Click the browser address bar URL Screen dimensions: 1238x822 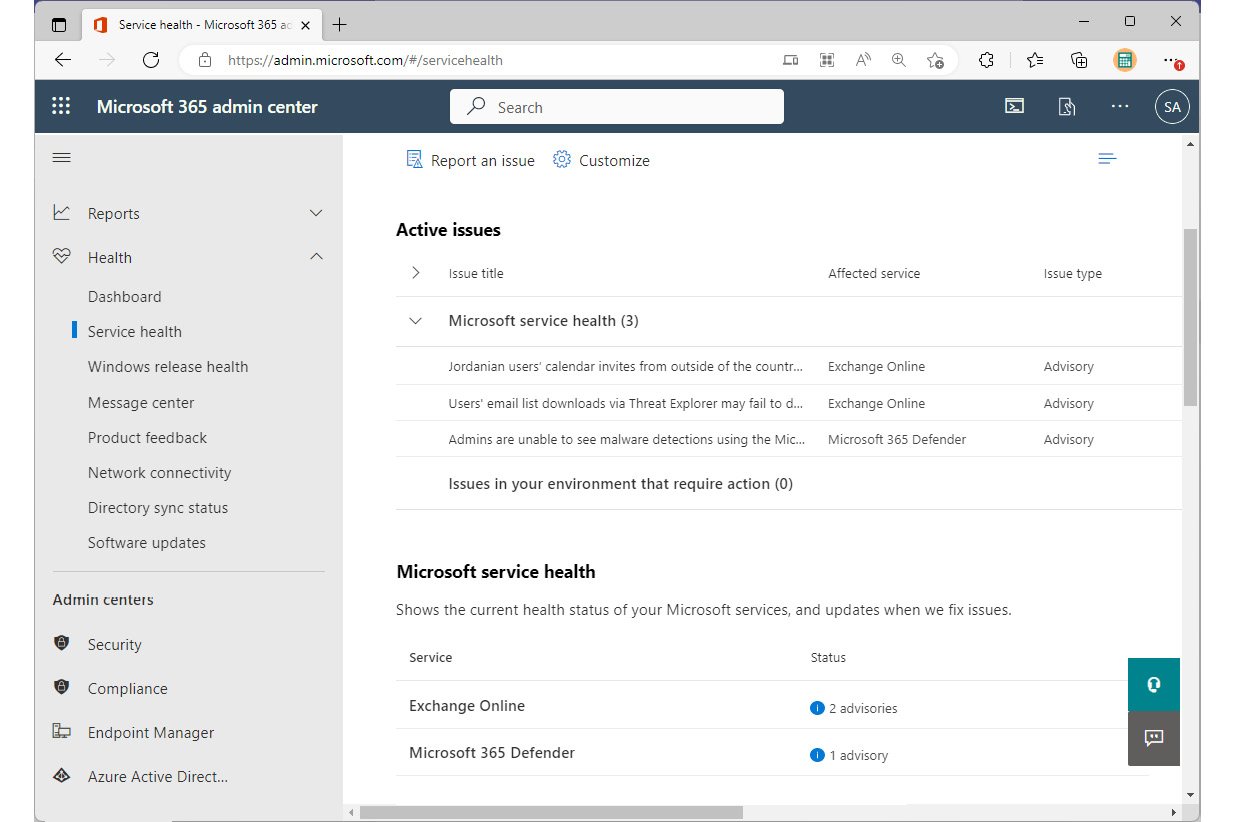[365, 60]
